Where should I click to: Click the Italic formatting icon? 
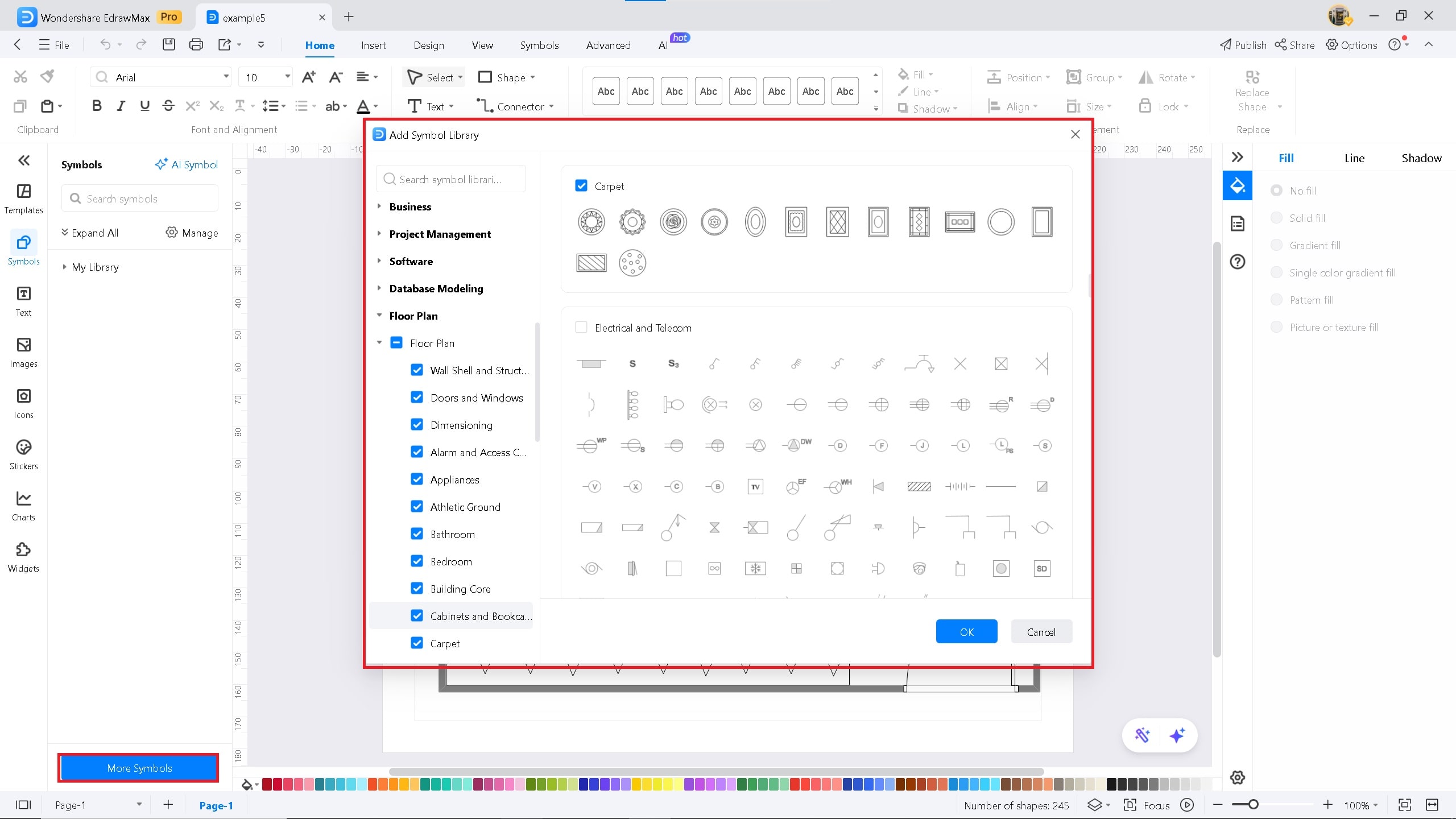click(121, 106)
